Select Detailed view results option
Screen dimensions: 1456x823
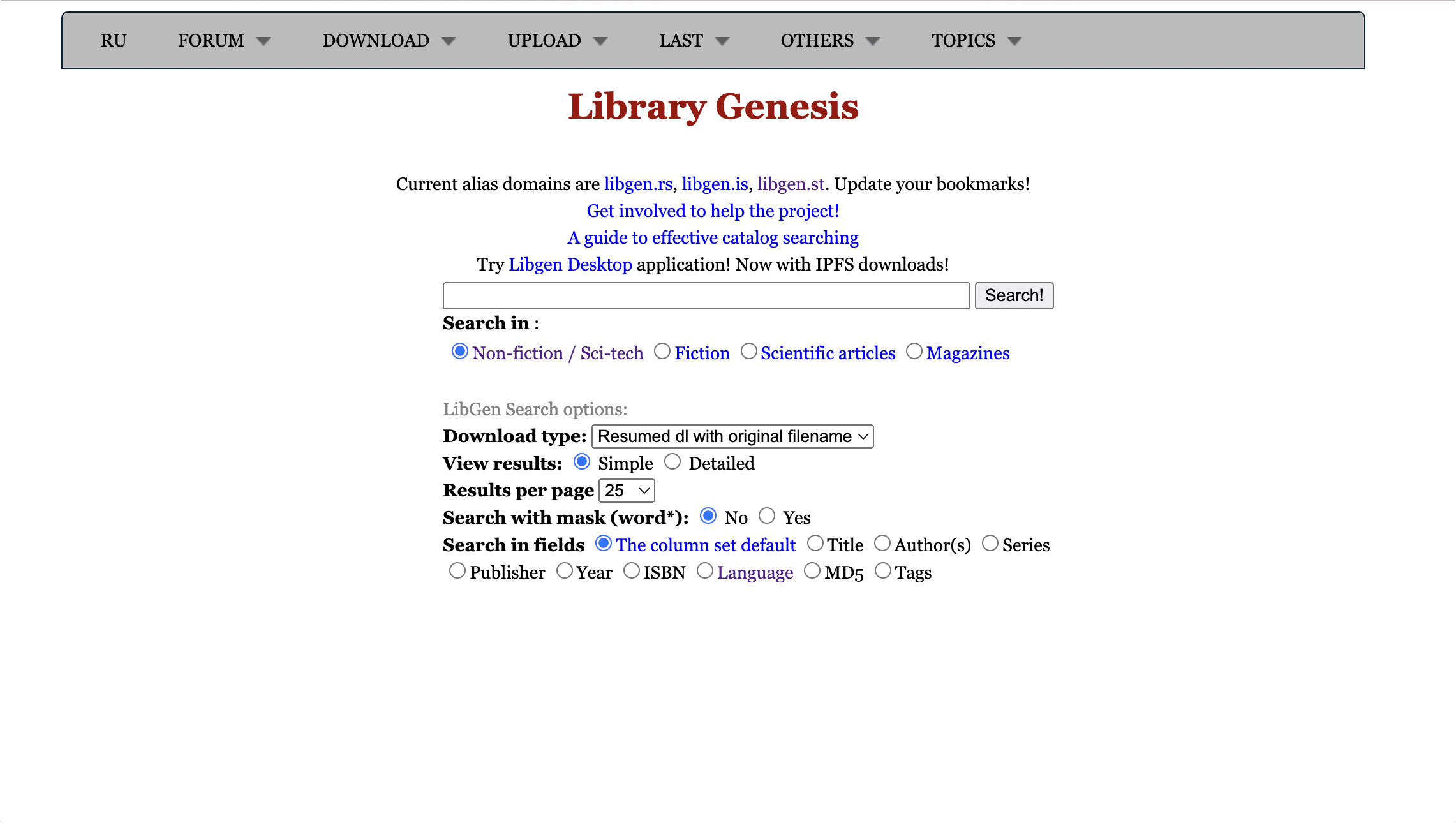[673, 462]
